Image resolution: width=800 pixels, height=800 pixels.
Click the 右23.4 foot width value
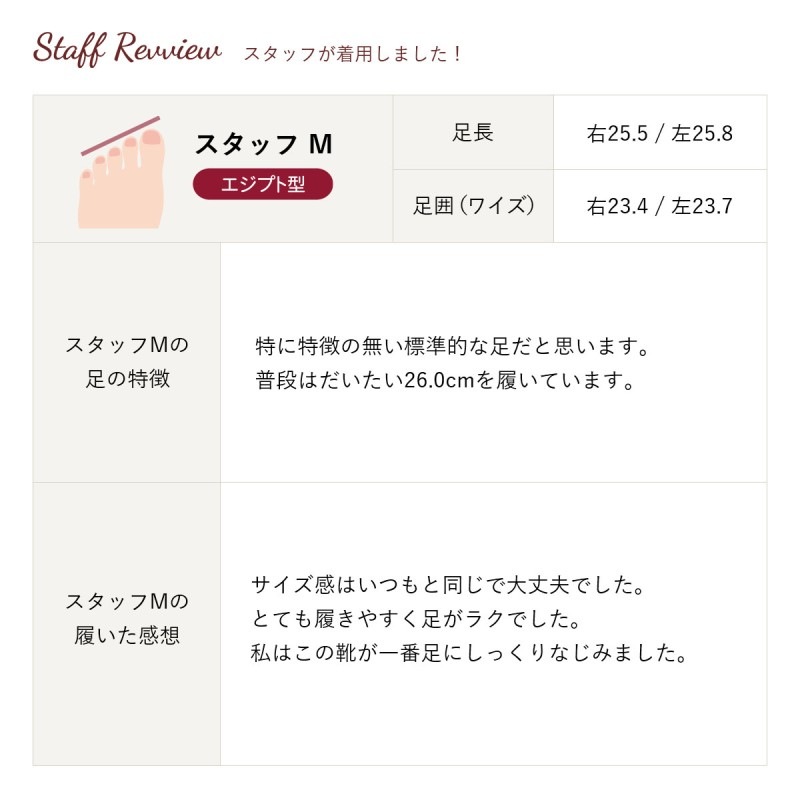[x=618, y=207]
